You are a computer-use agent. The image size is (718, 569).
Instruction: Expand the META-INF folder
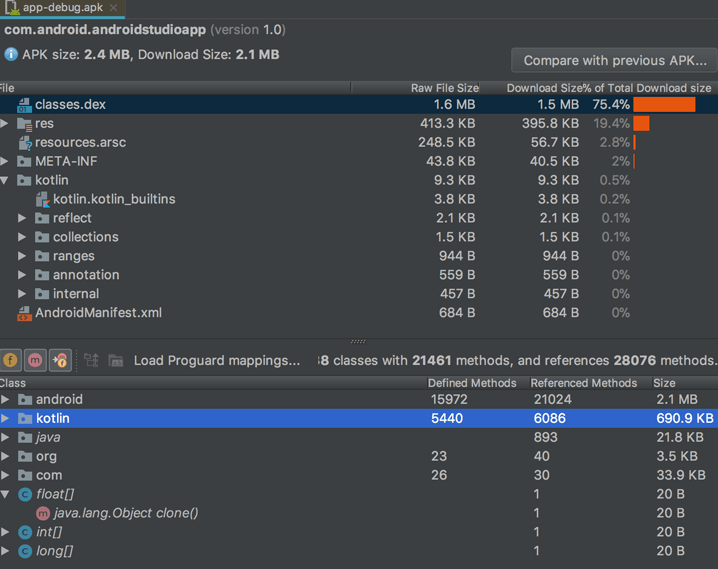(5, 161)
